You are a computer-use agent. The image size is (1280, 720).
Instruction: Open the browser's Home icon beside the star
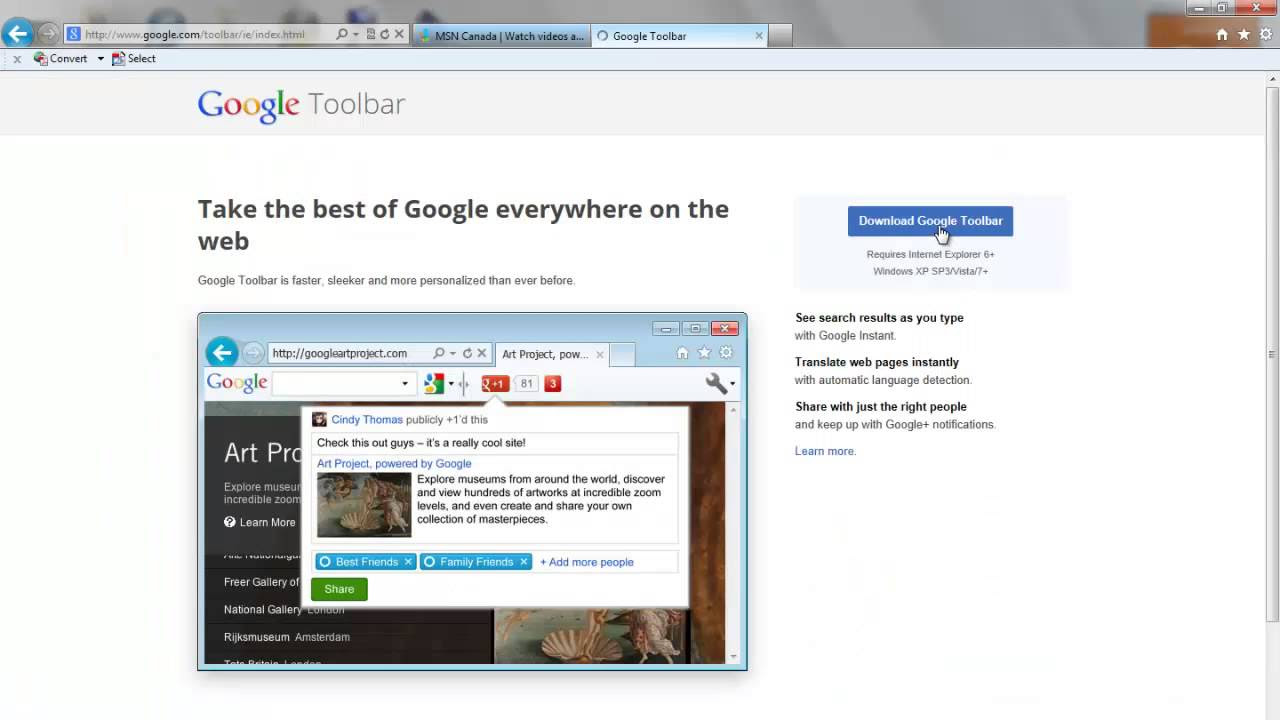coord(1222,35)
